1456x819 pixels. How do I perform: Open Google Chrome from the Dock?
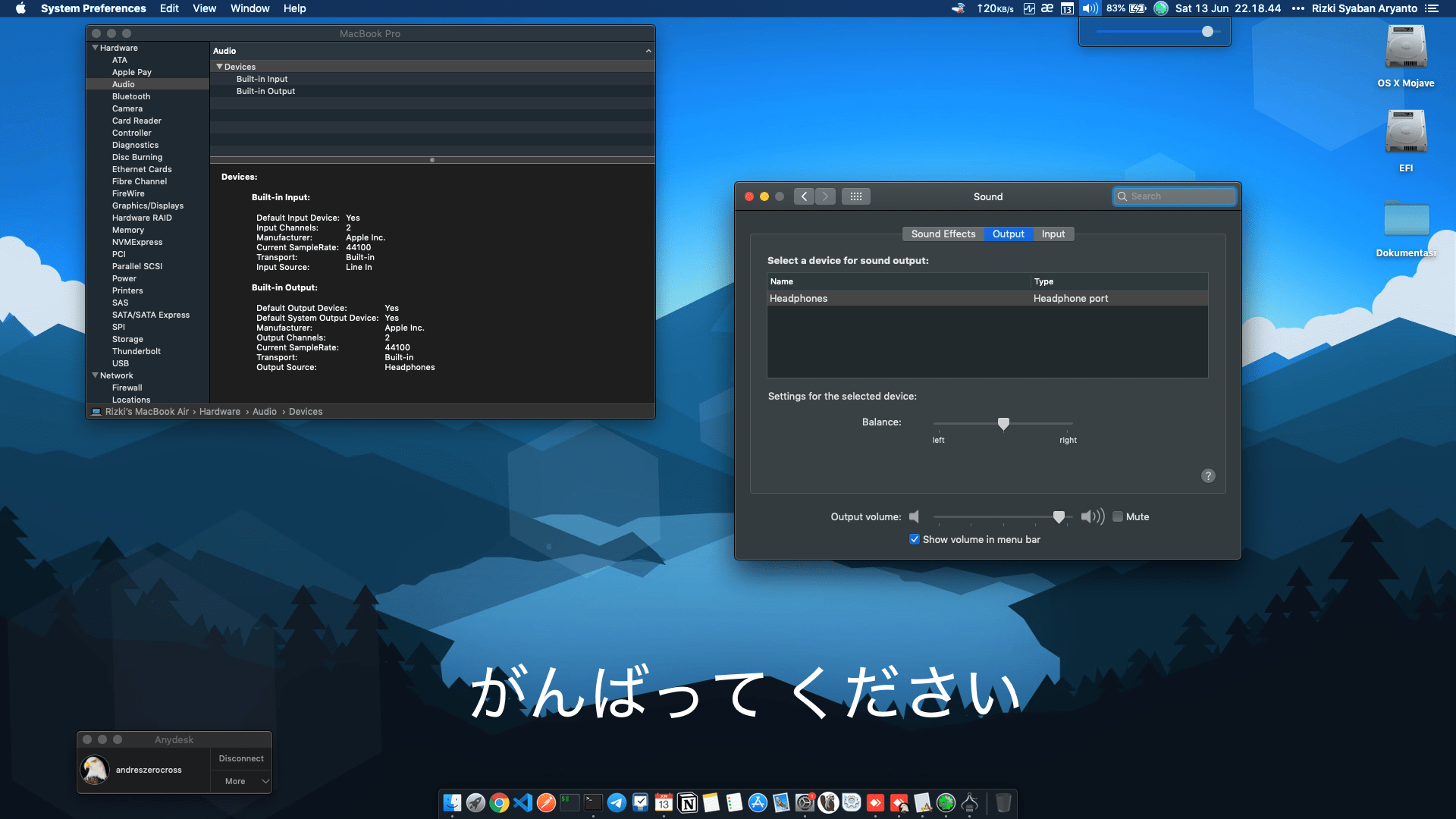pos(500,802)
